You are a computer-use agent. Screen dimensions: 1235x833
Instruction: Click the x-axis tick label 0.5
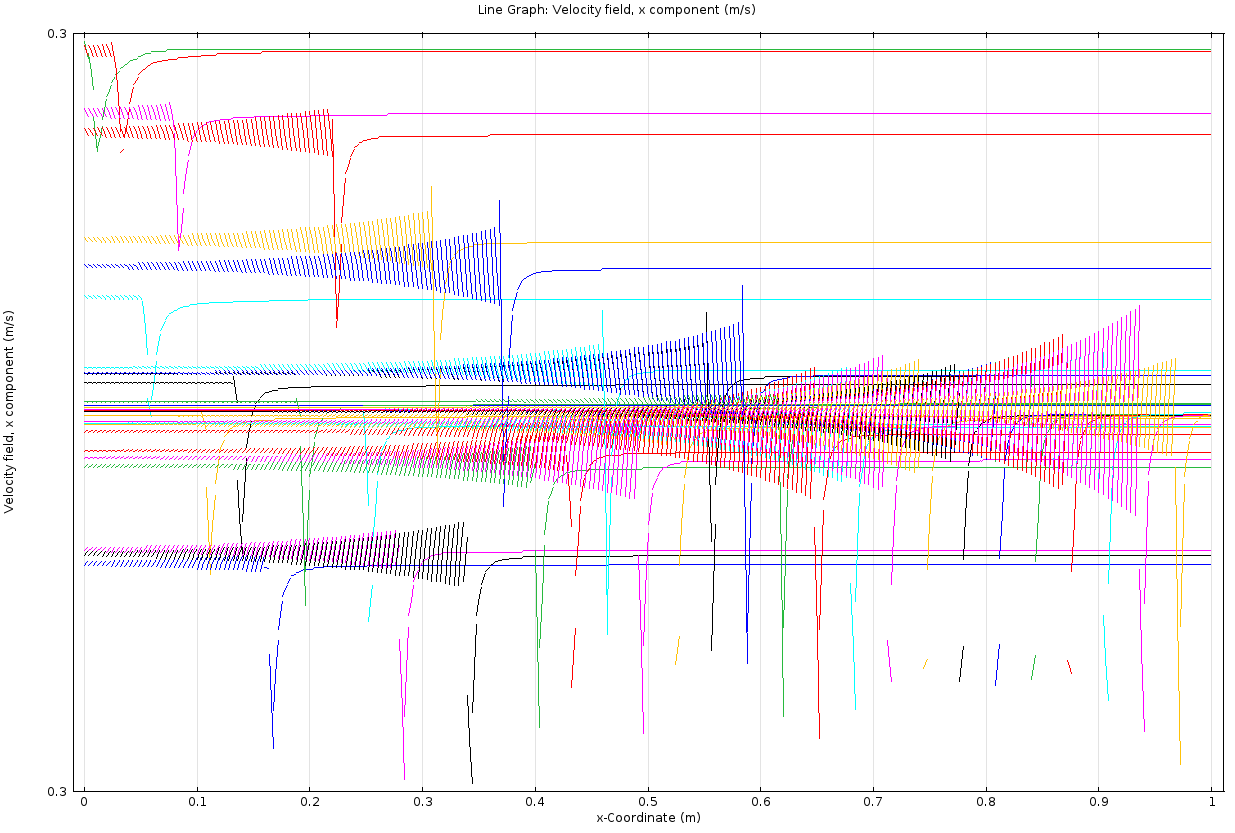coord(648,802)
